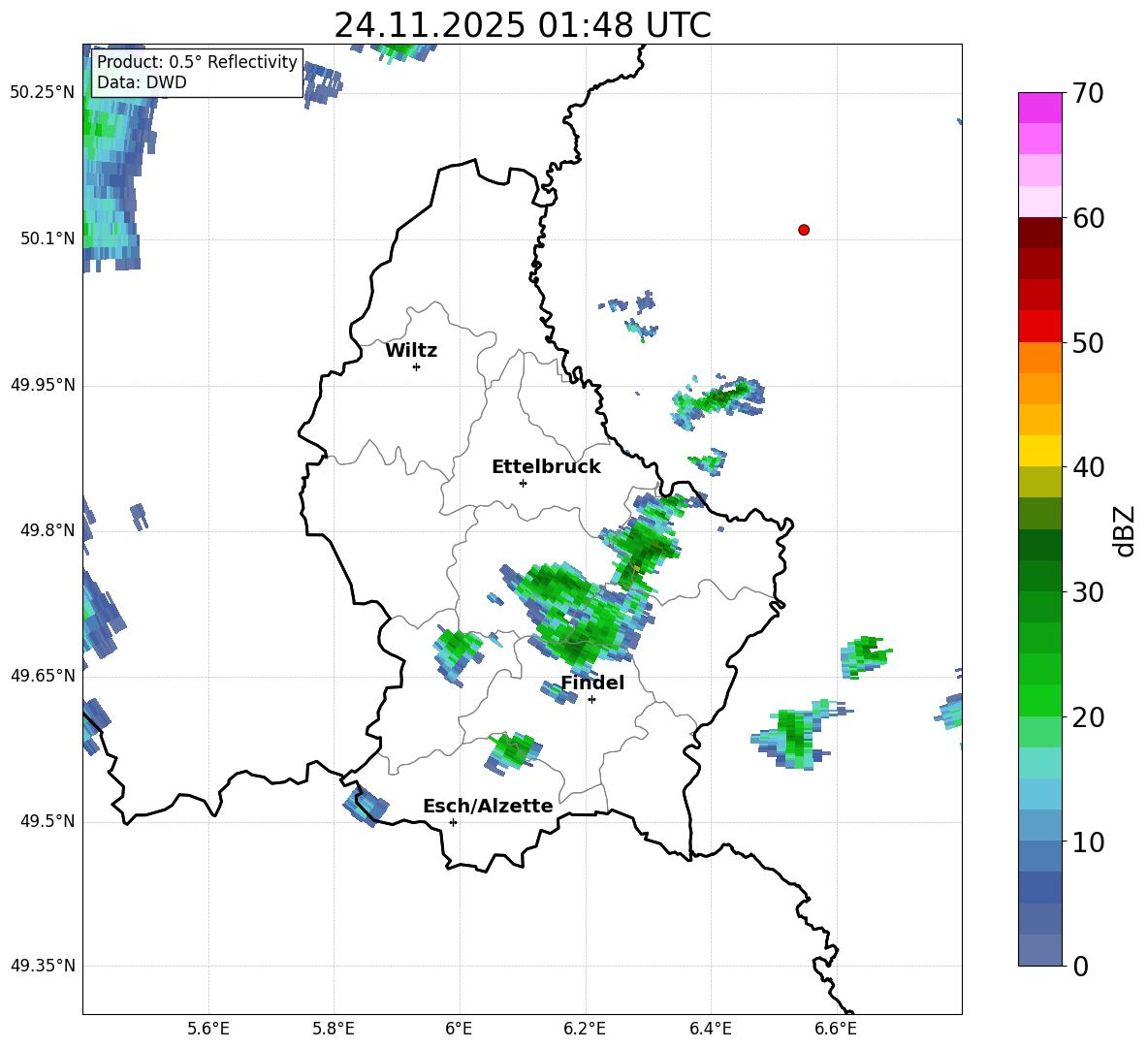Image resolution: width=1148 pixels, height=1048 pixels.
Task: Click the Findel station cross marker
Action: coord(591,700)
